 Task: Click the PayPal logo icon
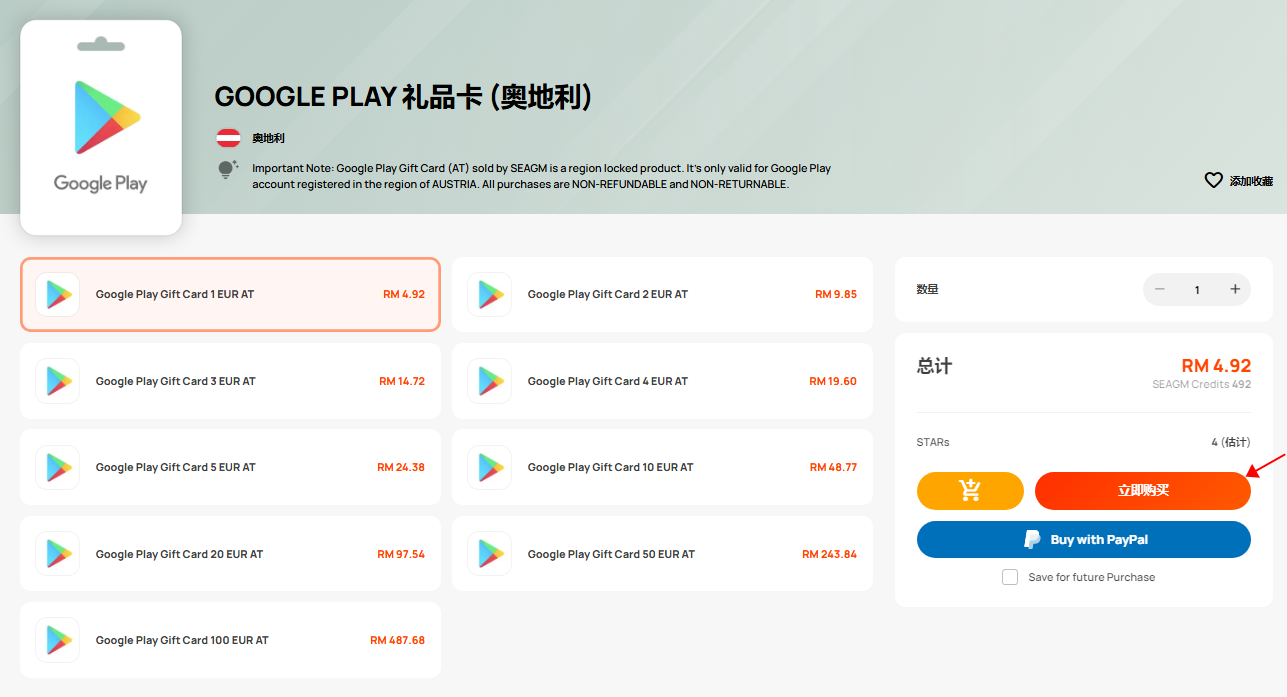1032,539
